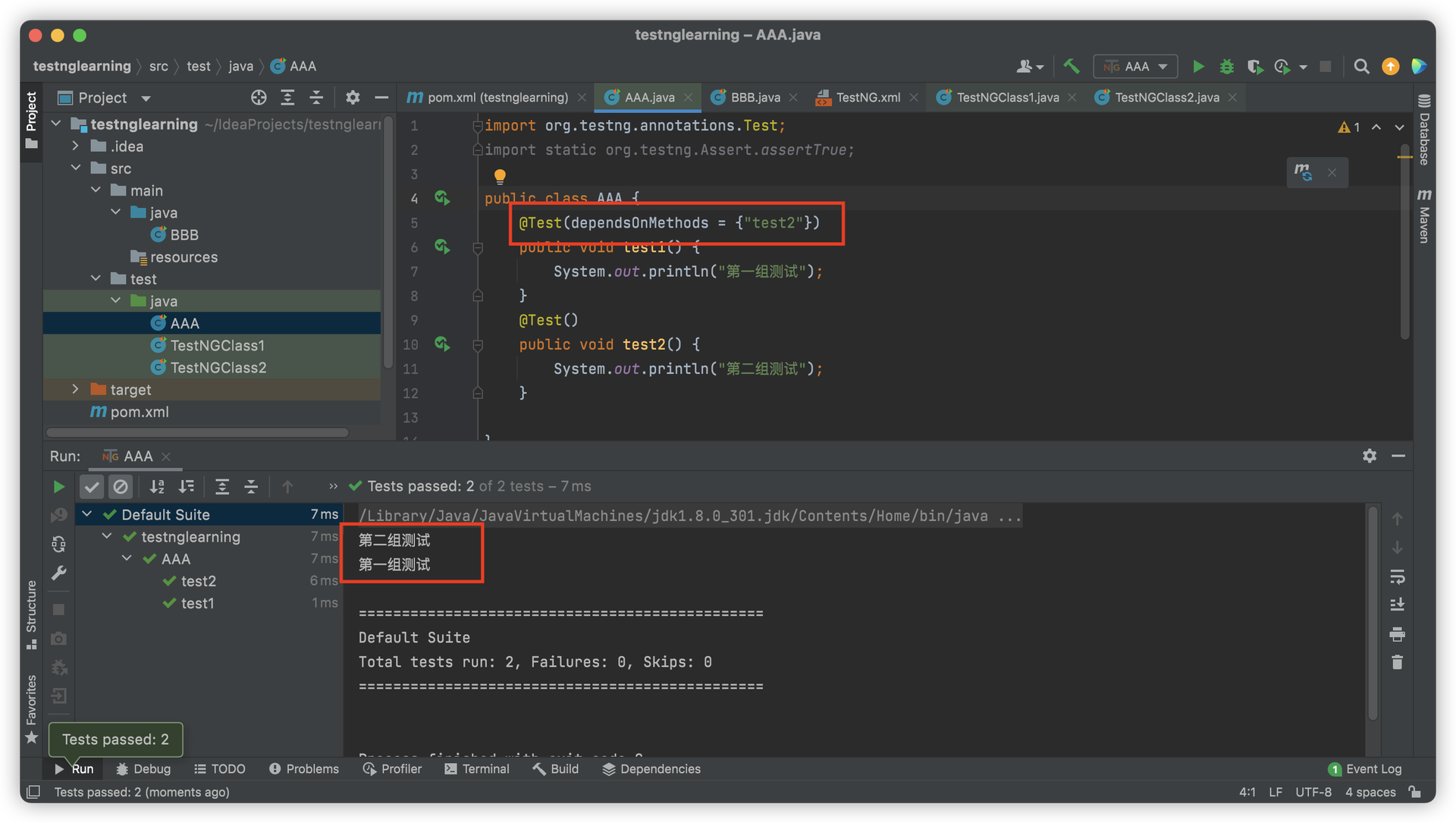
Task: Run AAA with the green play icon
Action: 1198,67
